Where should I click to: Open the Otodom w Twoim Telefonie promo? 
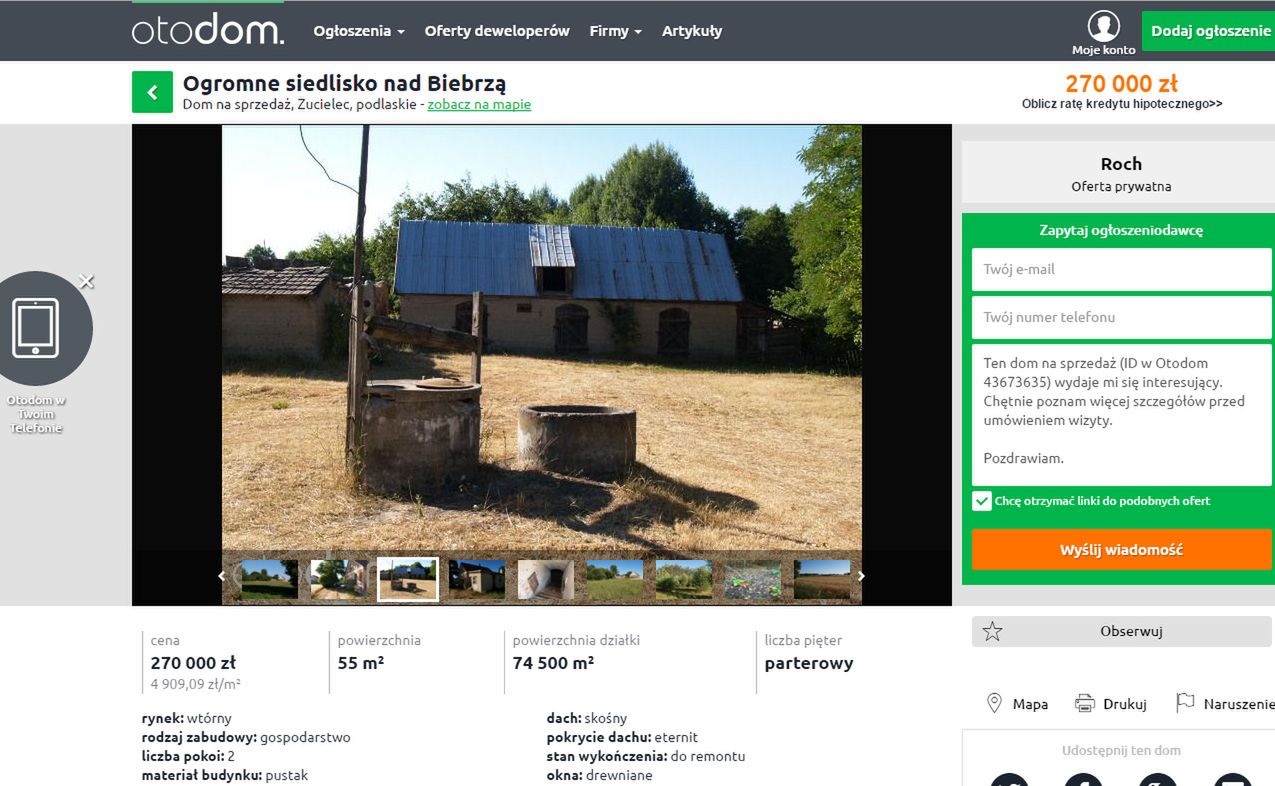[36, 328]
